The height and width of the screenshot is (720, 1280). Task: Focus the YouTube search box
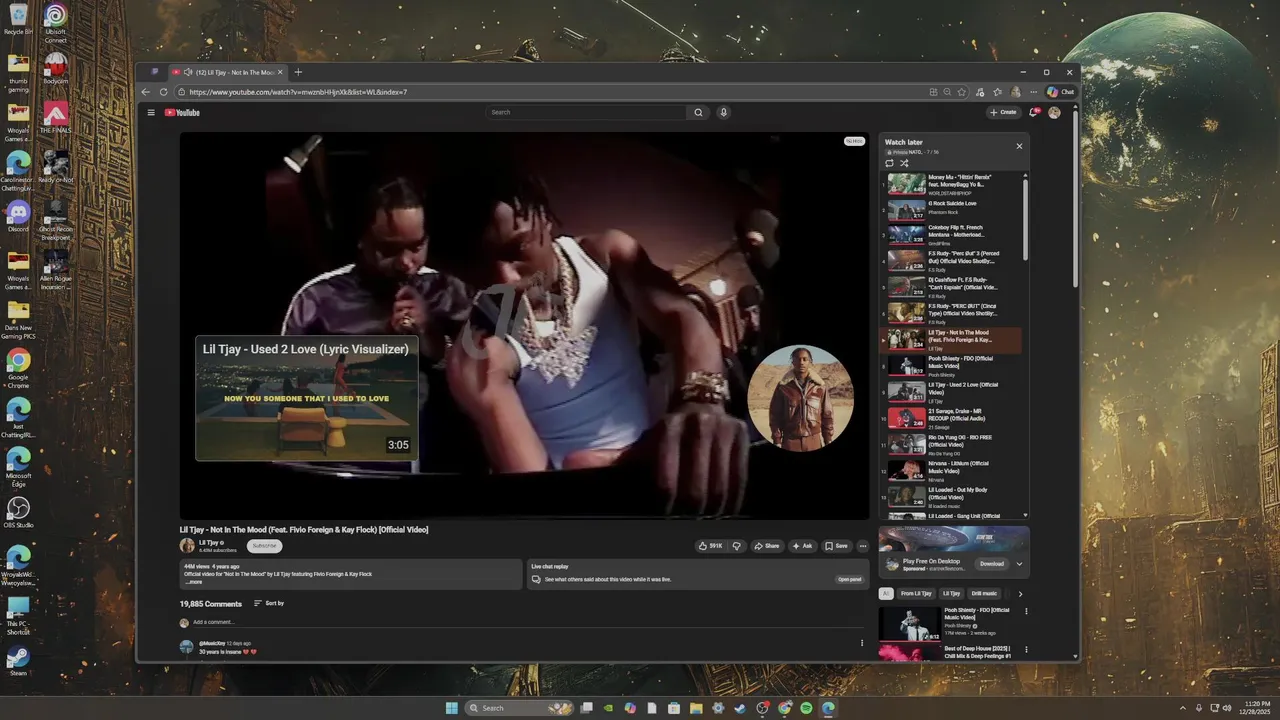[587, 112]
